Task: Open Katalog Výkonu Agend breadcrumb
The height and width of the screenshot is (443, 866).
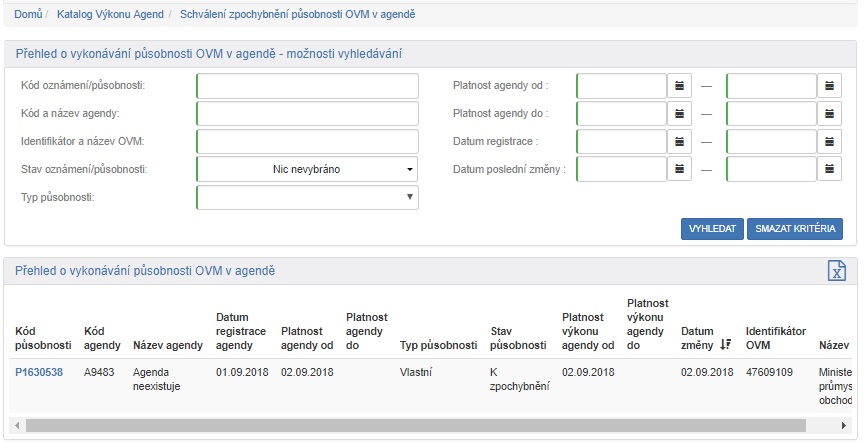Action: click(x=110, y=15)
